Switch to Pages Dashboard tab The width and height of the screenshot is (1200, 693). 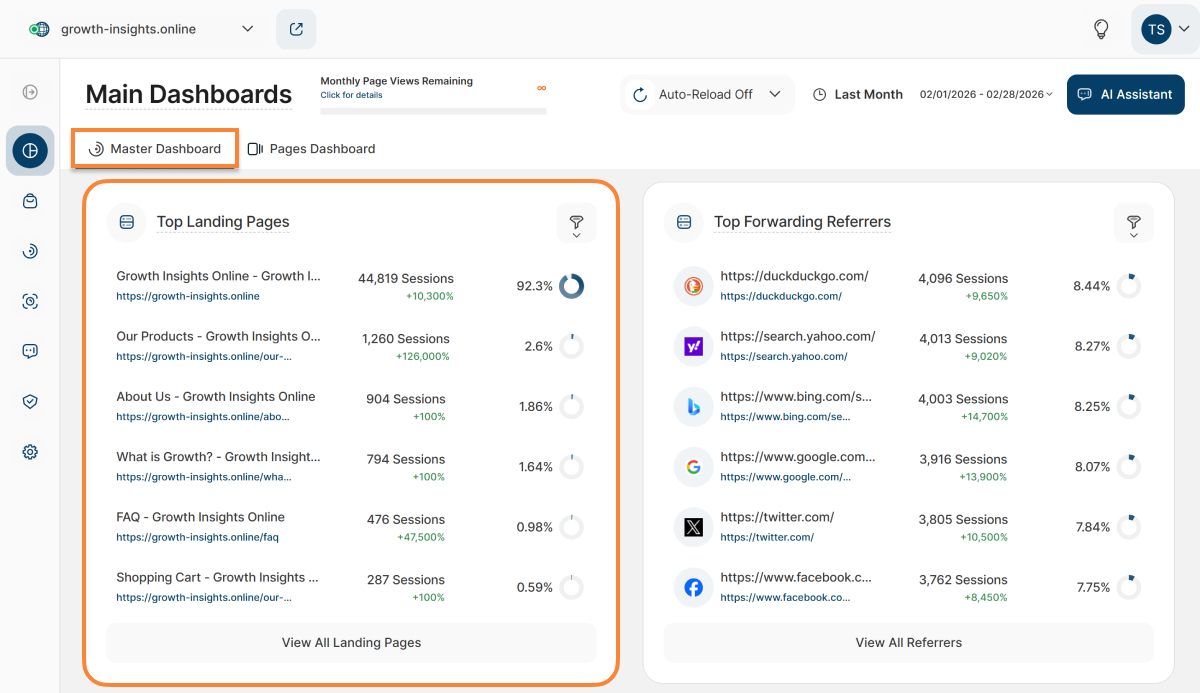pyautogui.click(x=311, y=149)
